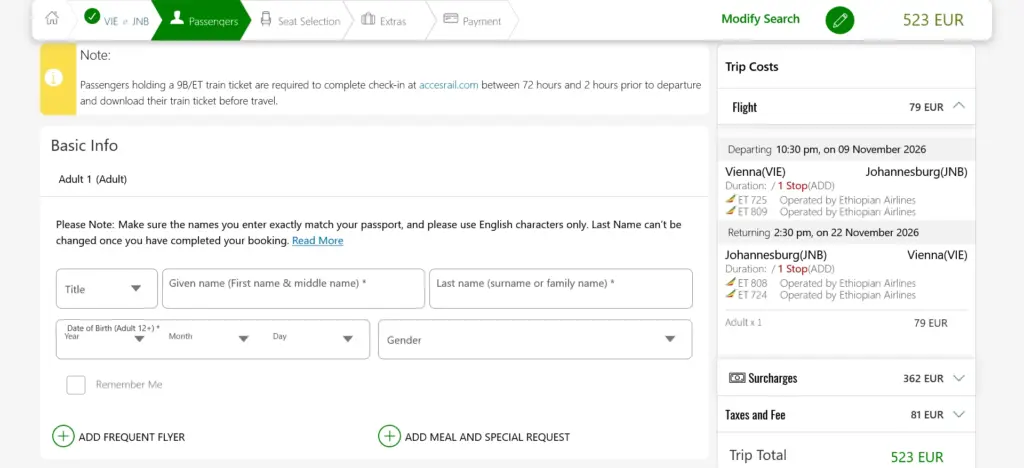Open the VIE JNB flight step
1024x468 pixels.
118,20
